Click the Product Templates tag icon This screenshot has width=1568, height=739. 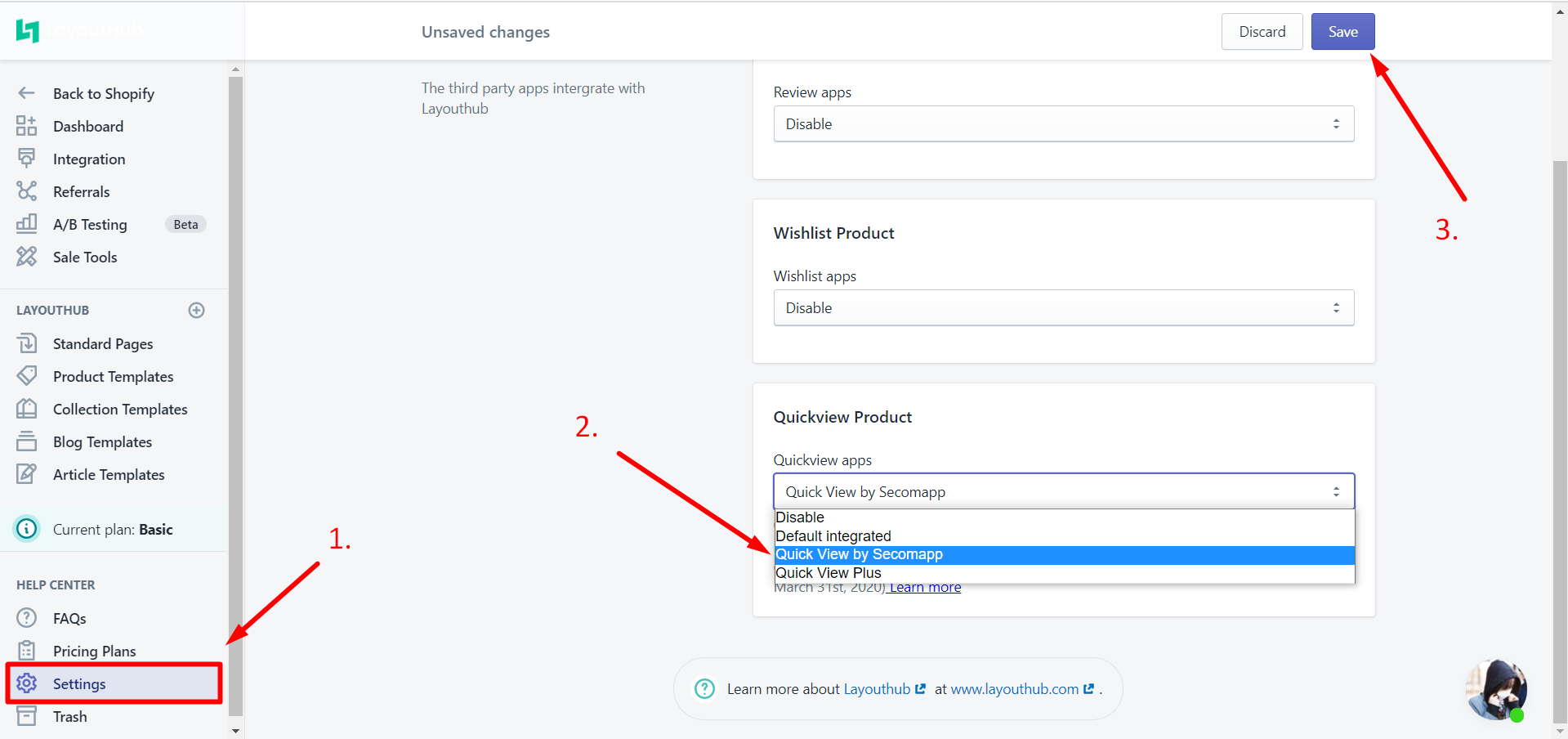point(26,376)
